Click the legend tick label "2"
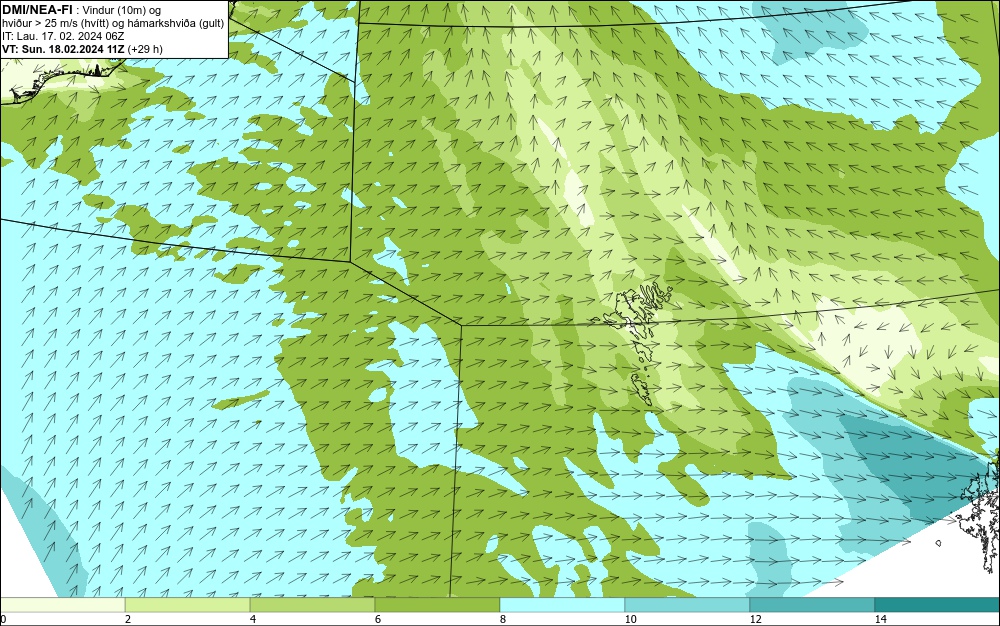 click(128, 620)
